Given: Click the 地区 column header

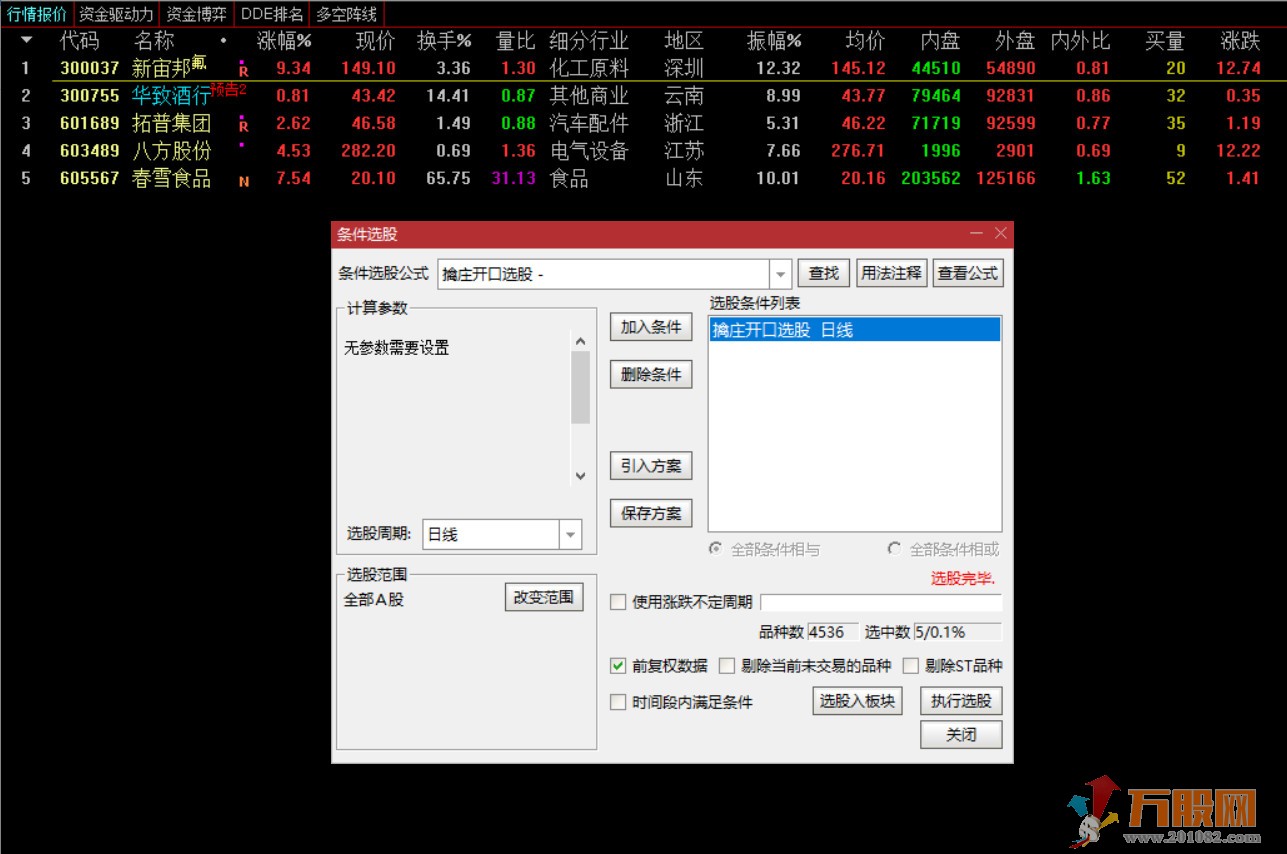Looking at the screenshot, I should 684,41.
